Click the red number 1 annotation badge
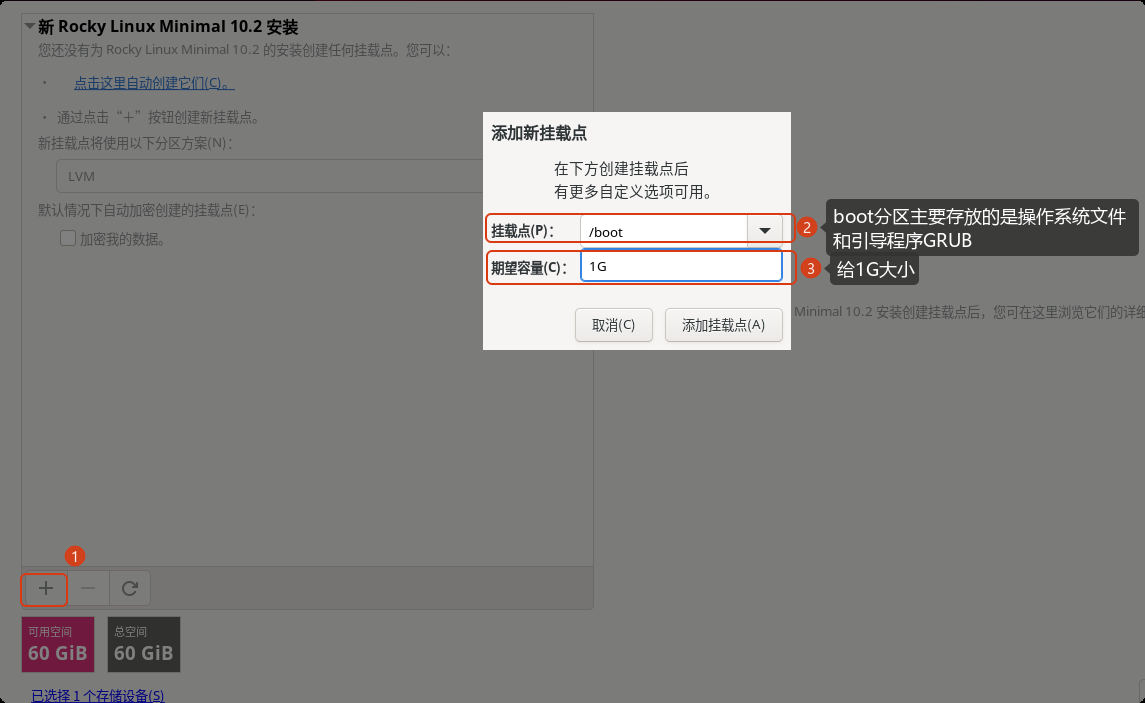 click(74, 556)
